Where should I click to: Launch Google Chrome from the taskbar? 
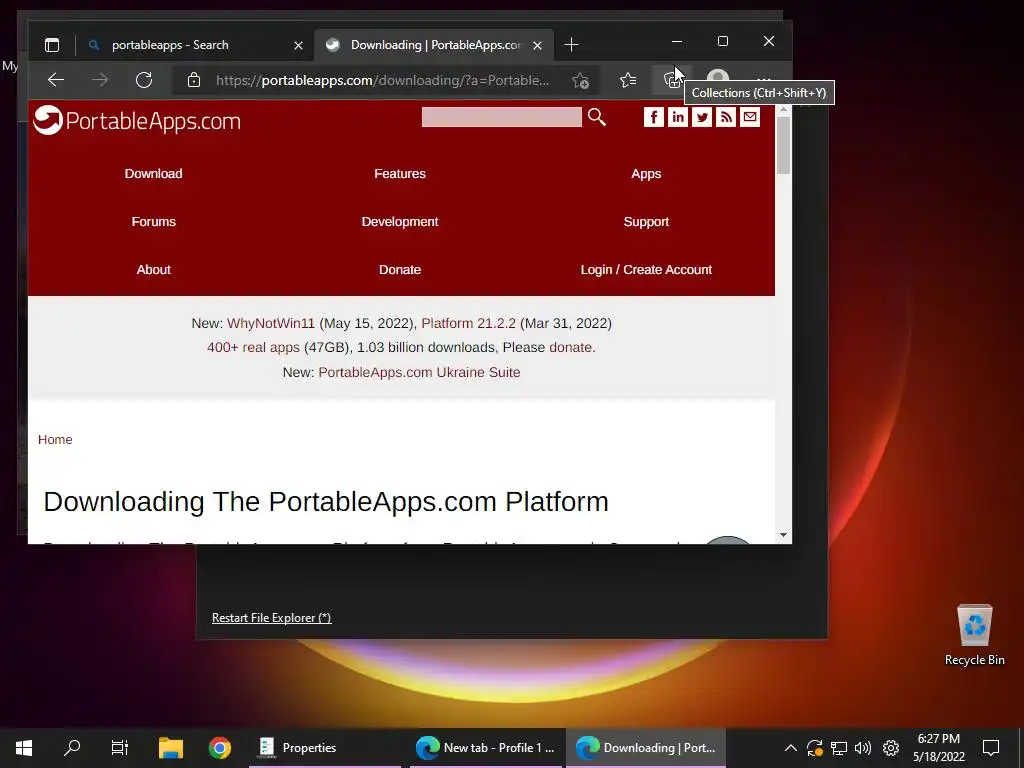(219, 748)
